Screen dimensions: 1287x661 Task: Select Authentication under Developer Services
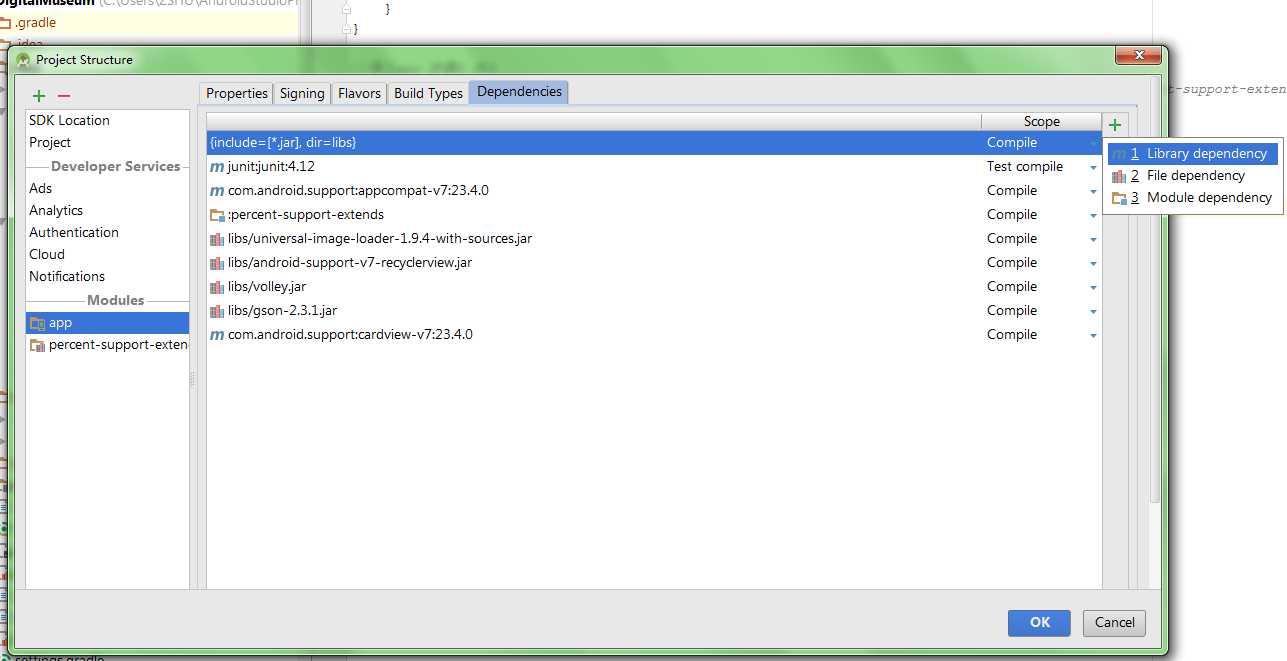pos(74,232)
